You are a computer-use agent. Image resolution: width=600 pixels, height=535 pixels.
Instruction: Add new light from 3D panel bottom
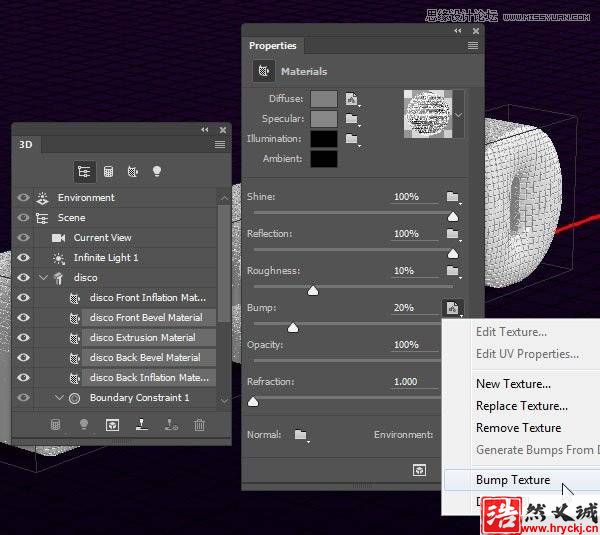pos(84,425)
